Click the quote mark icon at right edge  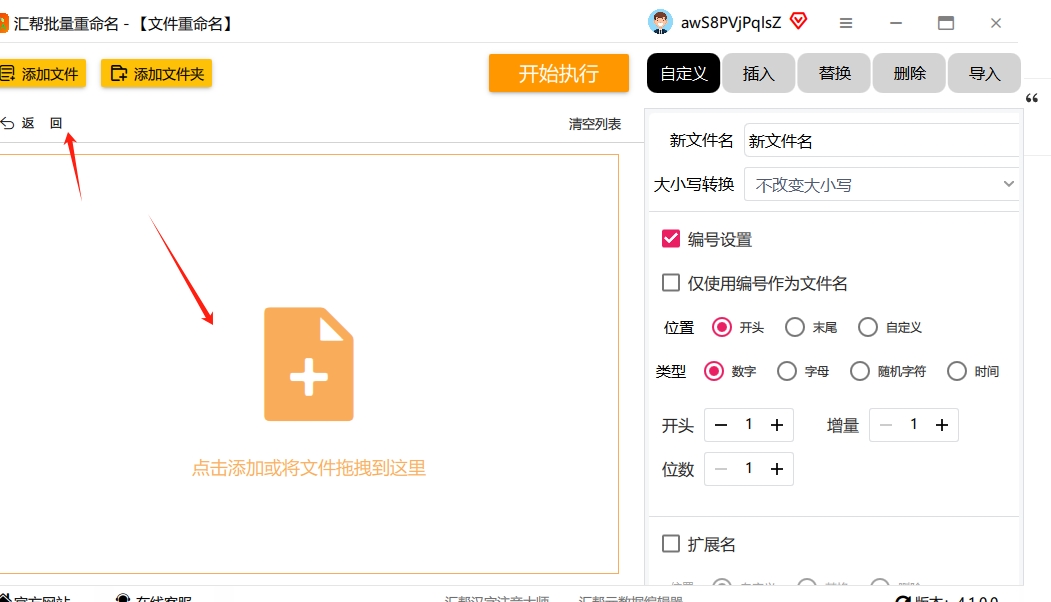click(1032, 99)
